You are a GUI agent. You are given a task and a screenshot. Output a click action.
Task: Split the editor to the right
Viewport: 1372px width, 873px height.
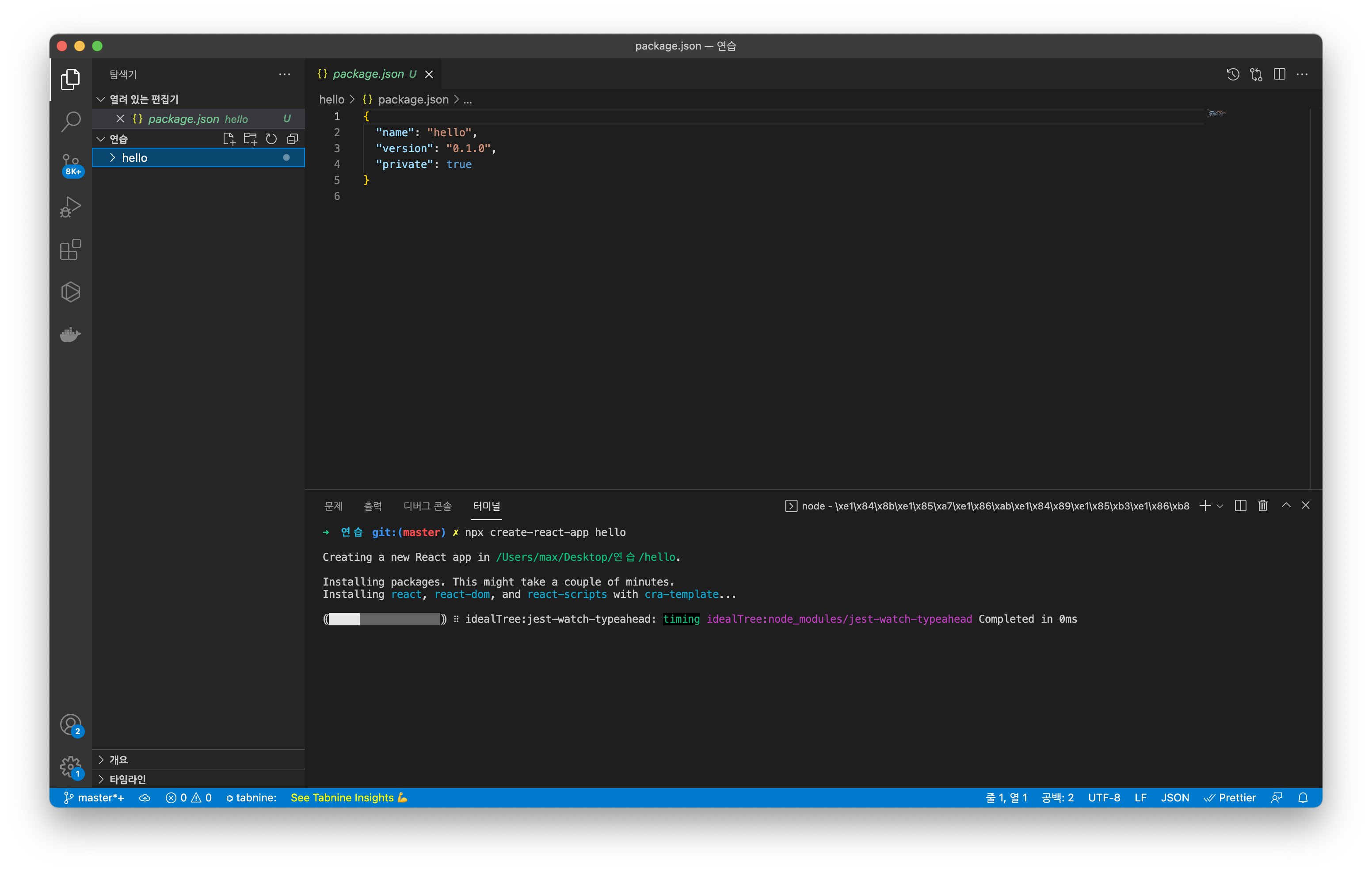[x=1279, y=74]
